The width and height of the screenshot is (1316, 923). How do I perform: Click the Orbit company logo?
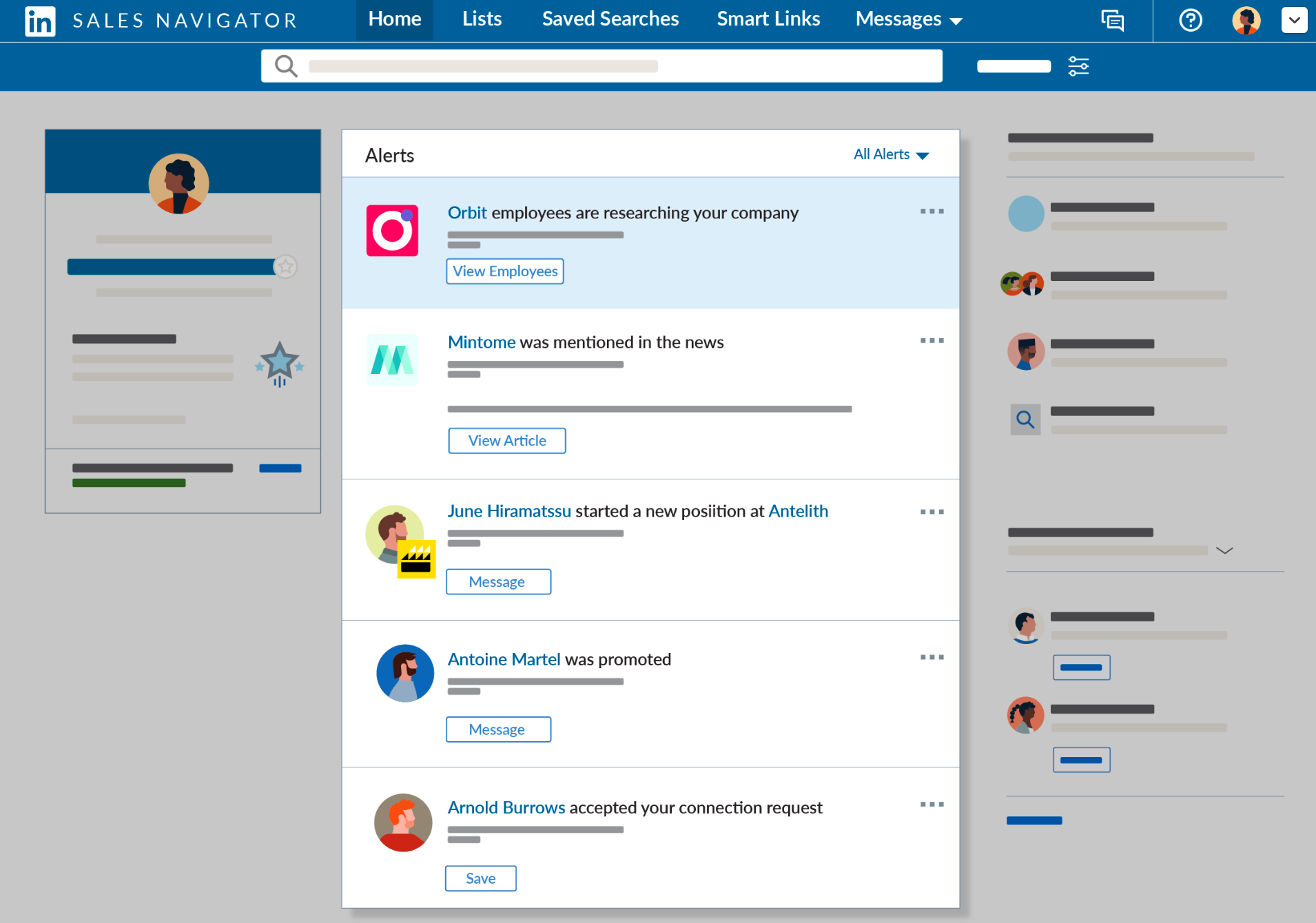[392, 231]
